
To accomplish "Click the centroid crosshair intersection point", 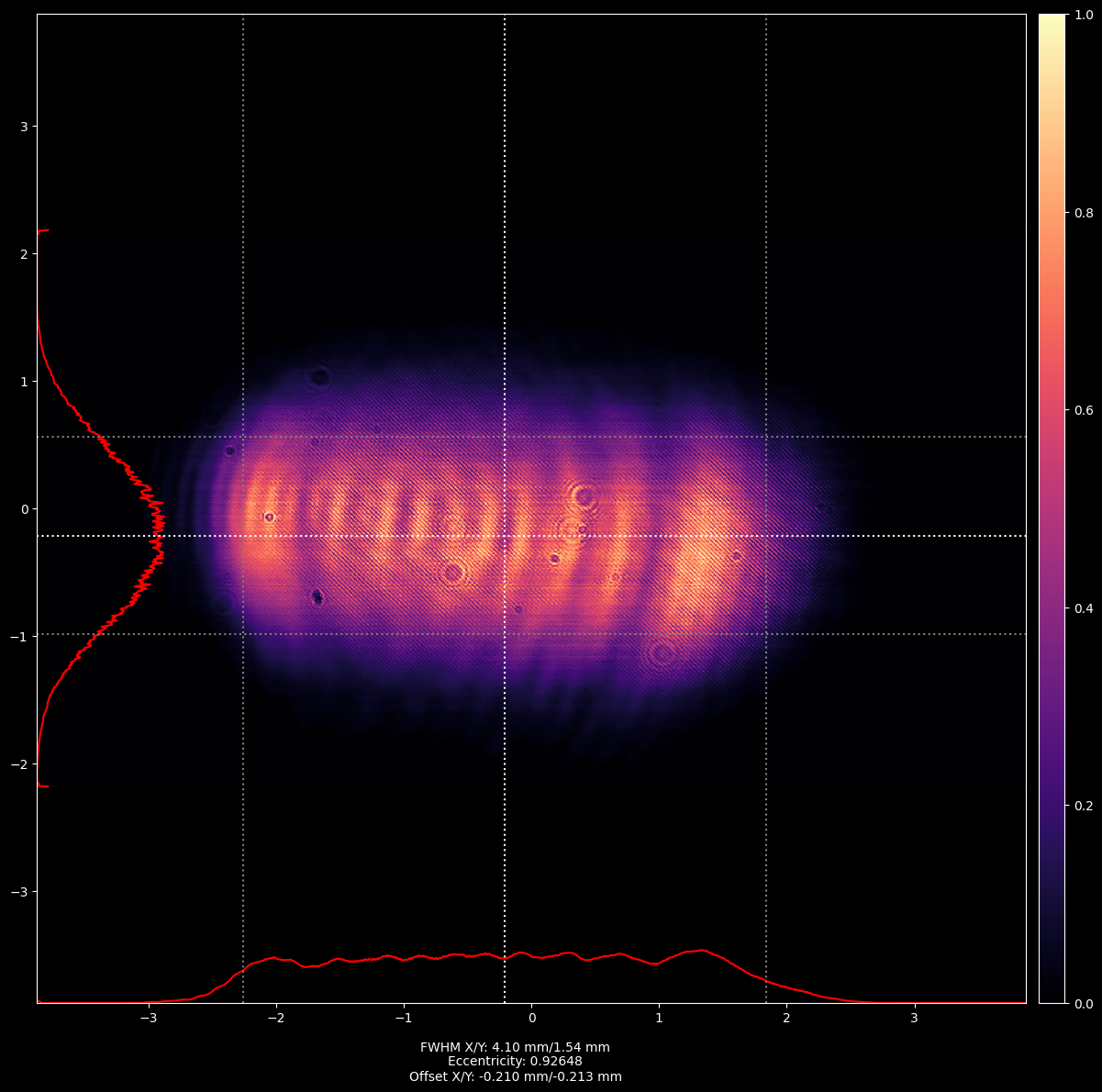I will point(505,536).
